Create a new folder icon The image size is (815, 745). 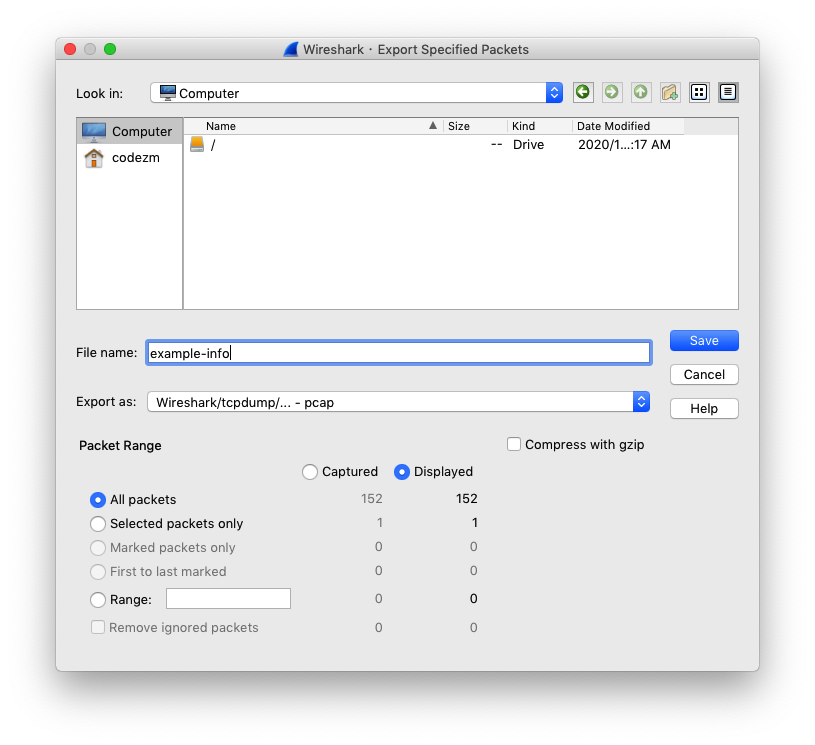(670, 92)
